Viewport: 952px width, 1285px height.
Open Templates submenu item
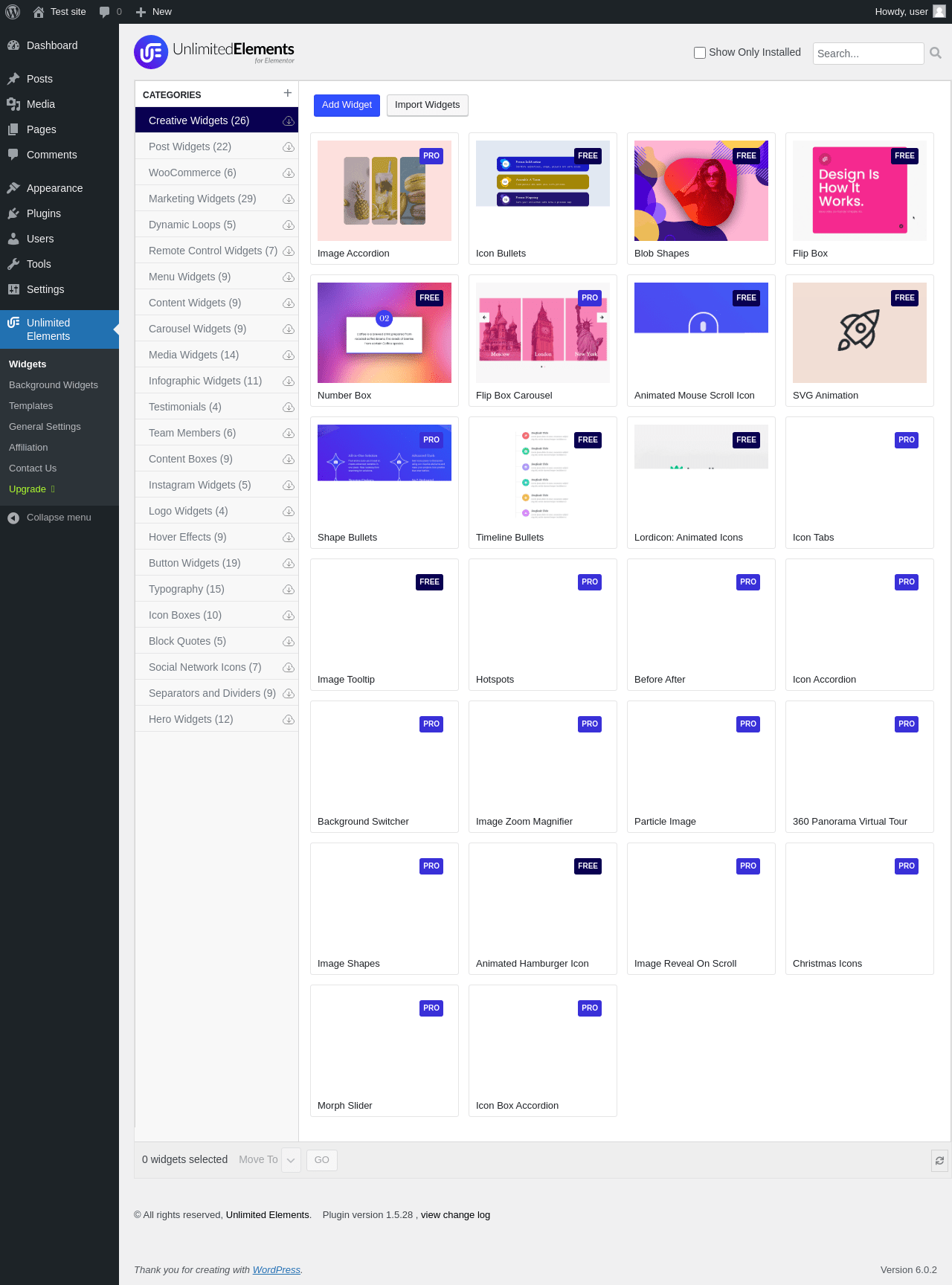click(x=31, y=406)
